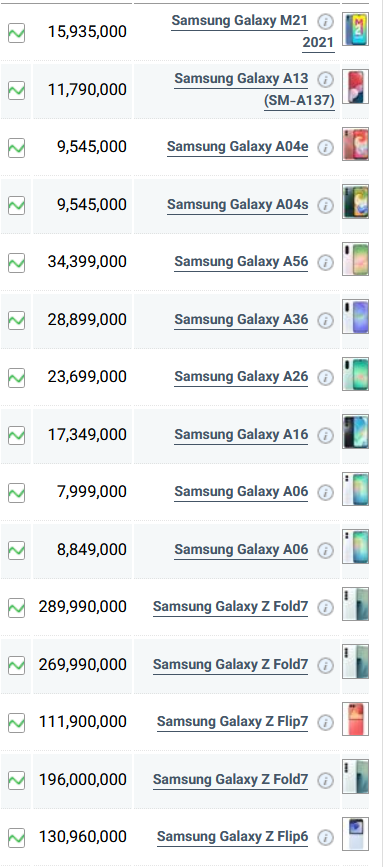The width and height of the screenshot is (388, 867).
Task: Follow the Samsung Galaxy A04s link
Action: click(x=238, y=205)
